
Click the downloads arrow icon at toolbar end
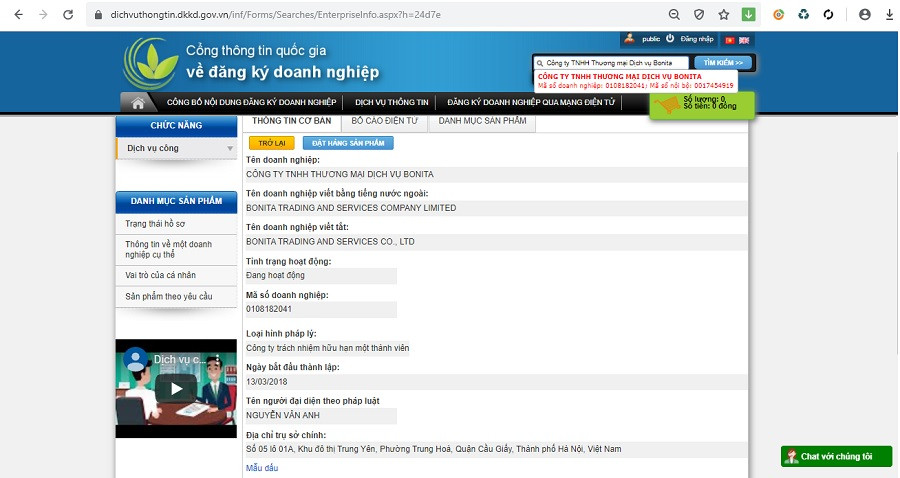[889, 15]
